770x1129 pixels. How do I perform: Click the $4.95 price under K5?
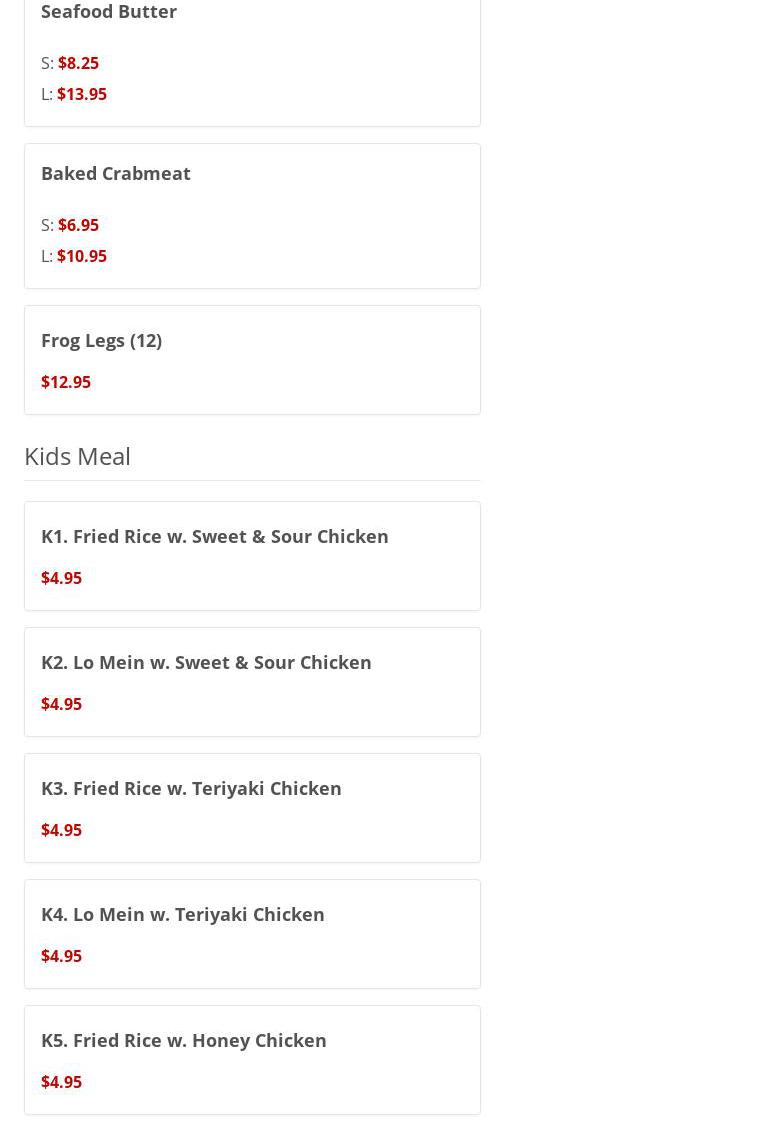point(61,1082)
